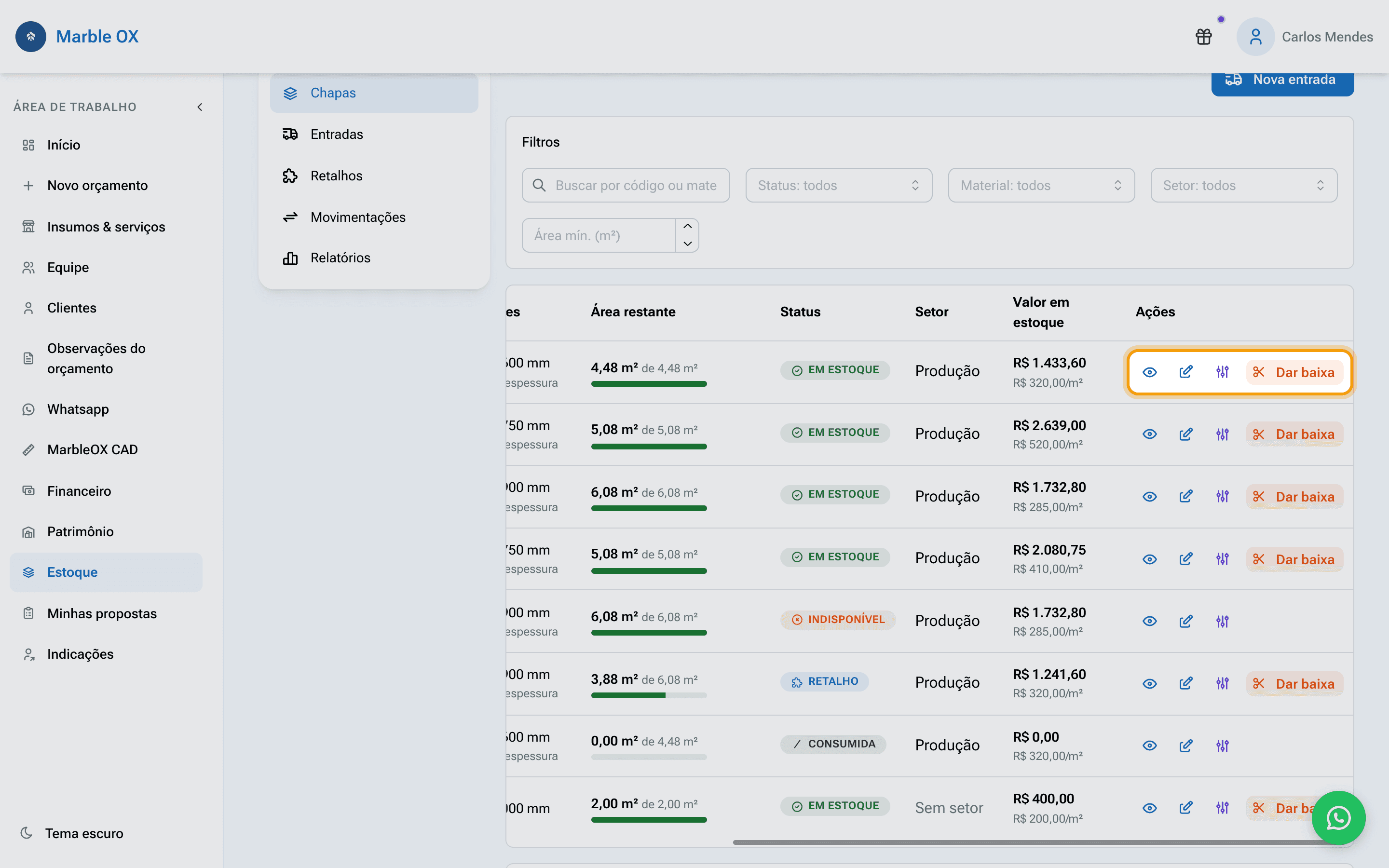Edit the INDISPONÍVEL slab
This screenshot has height=868, width=1389.
pyautogui.click(x=1186, y=621)
